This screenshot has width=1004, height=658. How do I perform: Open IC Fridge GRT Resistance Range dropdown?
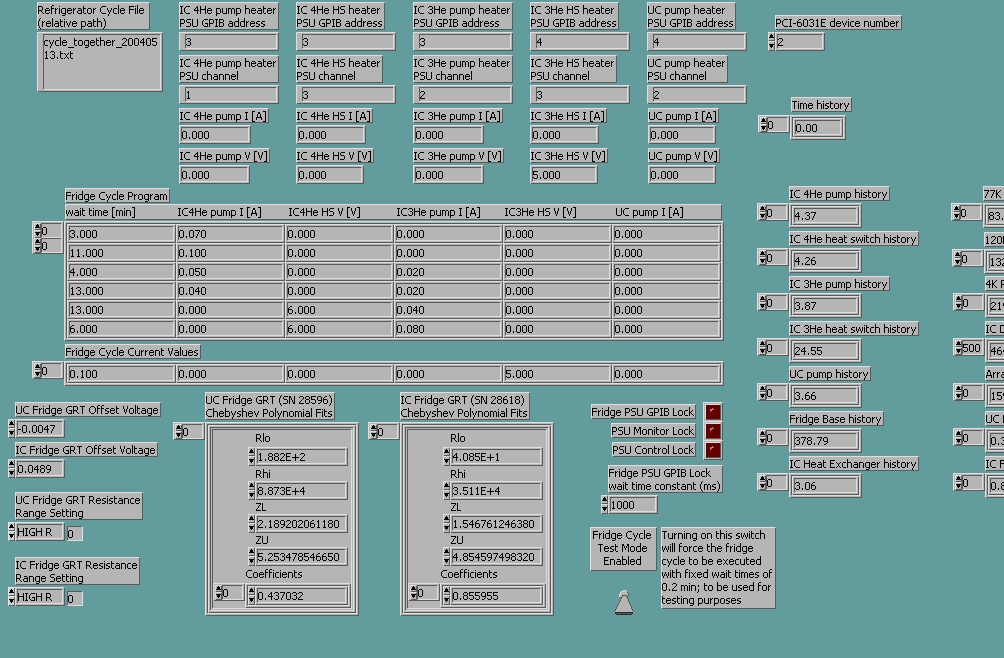click(x=39, y=598)
